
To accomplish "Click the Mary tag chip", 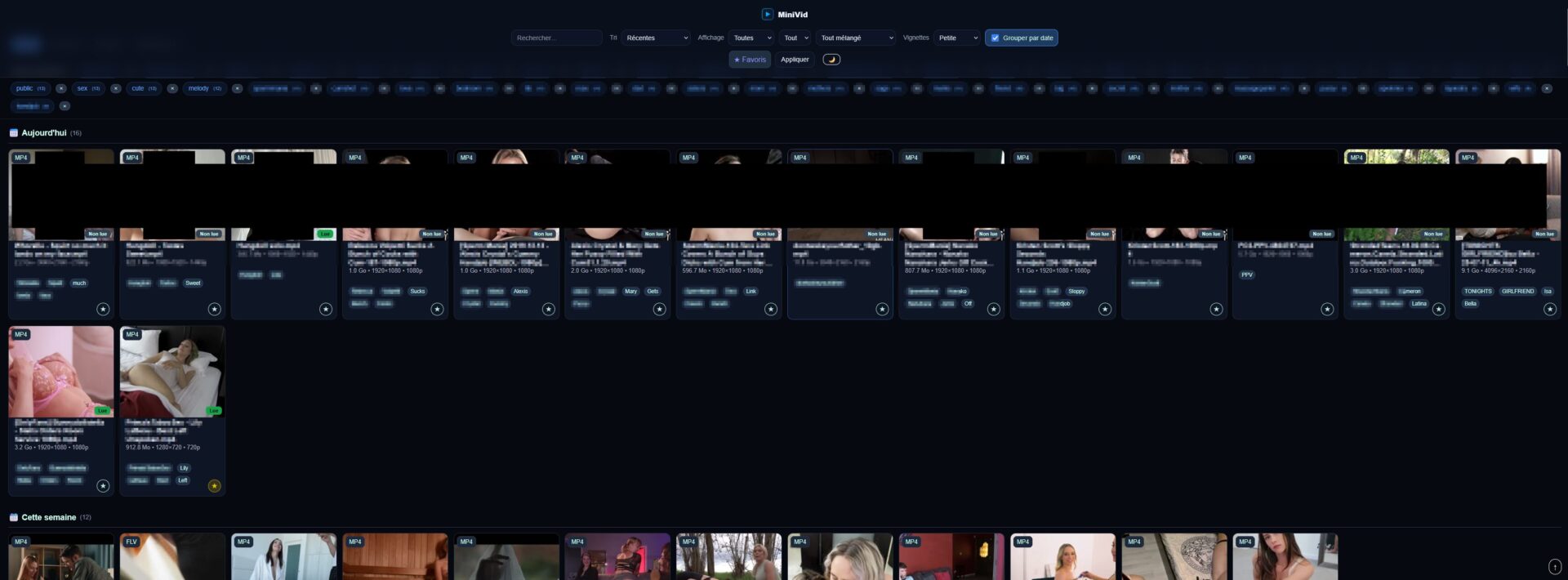I will [x=630, y=291].
